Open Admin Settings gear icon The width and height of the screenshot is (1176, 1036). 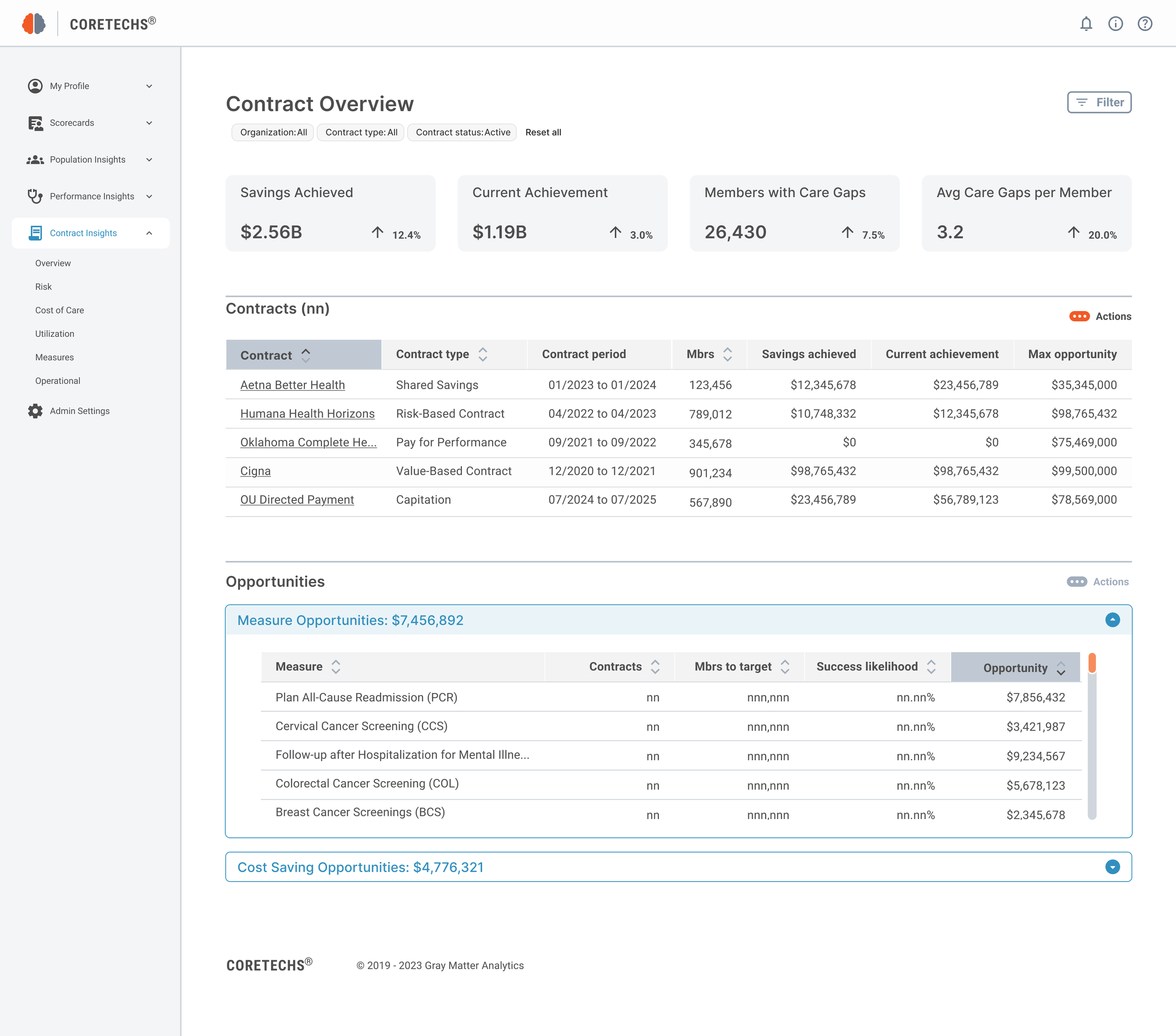click(x=35, y=411)
